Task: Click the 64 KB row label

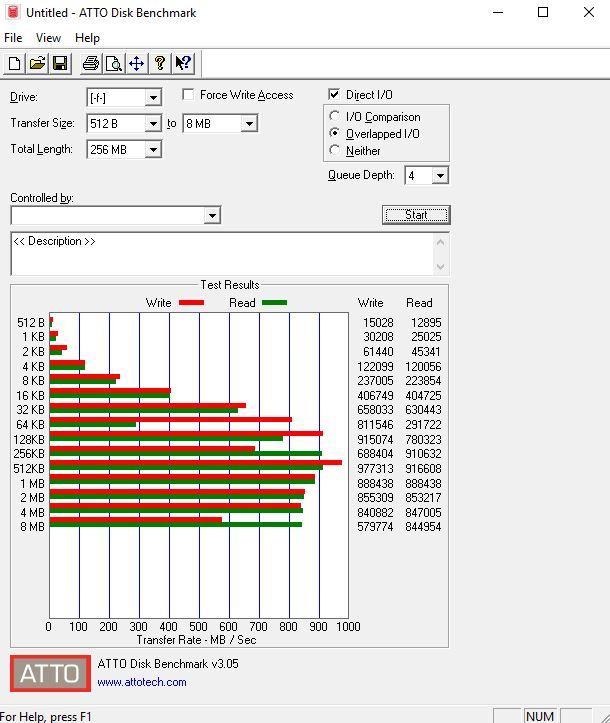Action: (x=30, y=424)
